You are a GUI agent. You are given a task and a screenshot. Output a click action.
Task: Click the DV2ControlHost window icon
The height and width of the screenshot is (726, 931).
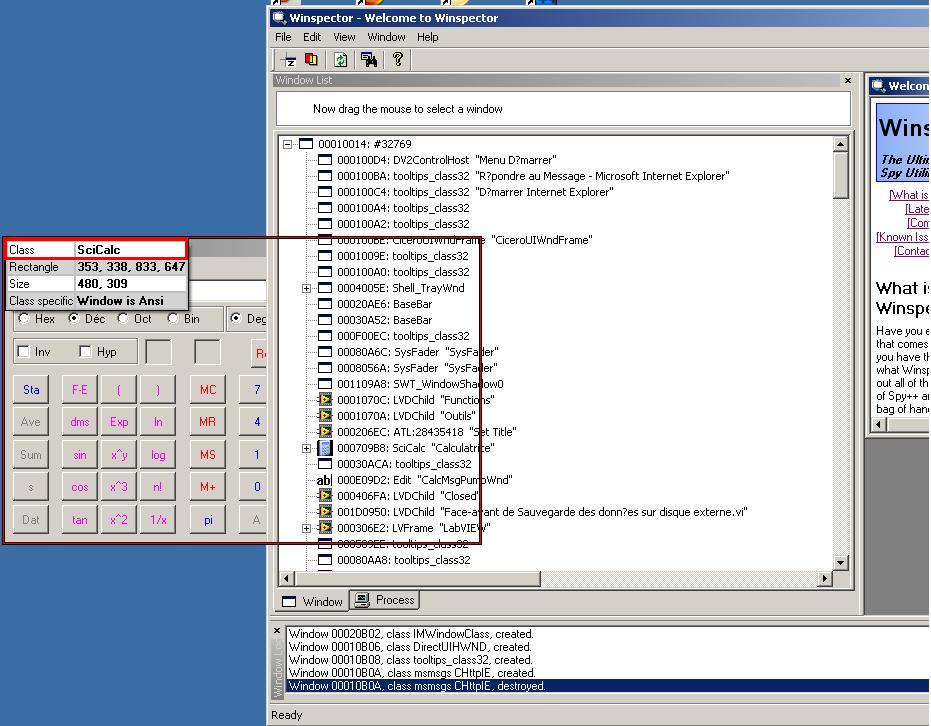point(325,160)
